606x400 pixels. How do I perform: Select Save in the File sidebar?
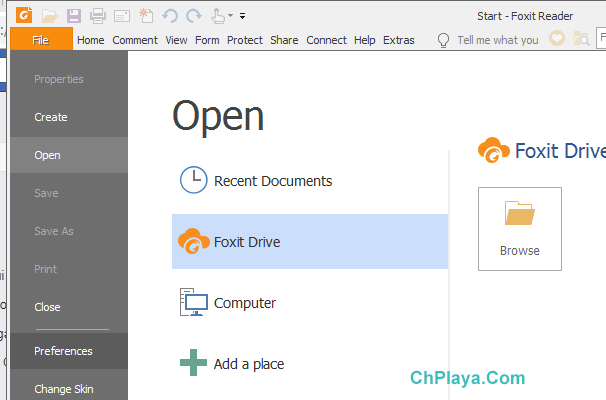[x=69, y=193]
